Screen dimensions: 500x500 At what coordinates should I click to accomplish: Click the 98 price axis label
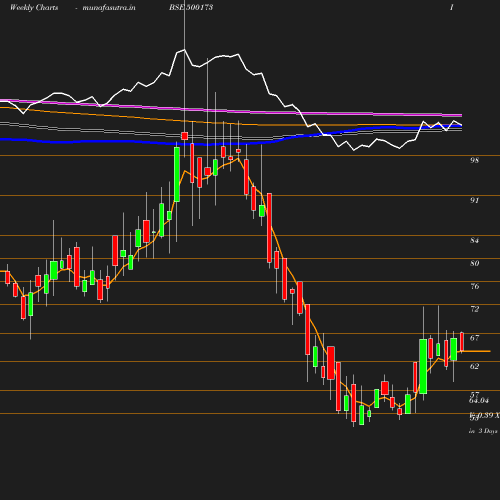[474, 160]
